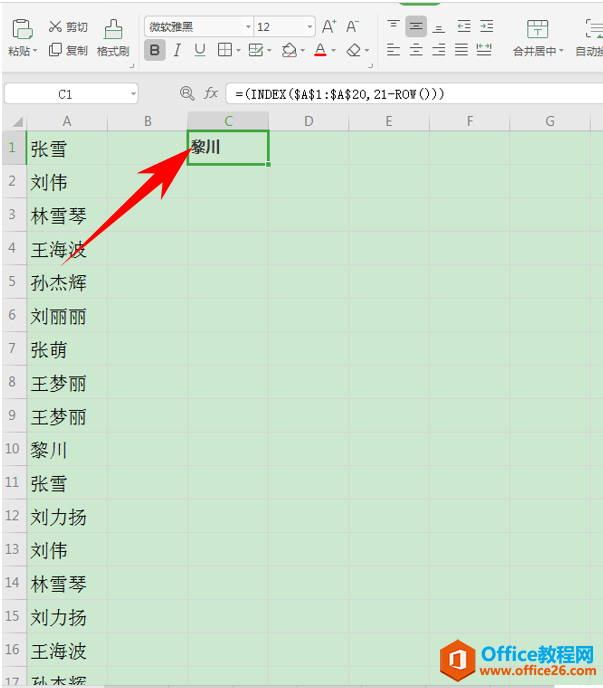Select column F header
The height and width of the screenshot is (688, 603).
470,121
